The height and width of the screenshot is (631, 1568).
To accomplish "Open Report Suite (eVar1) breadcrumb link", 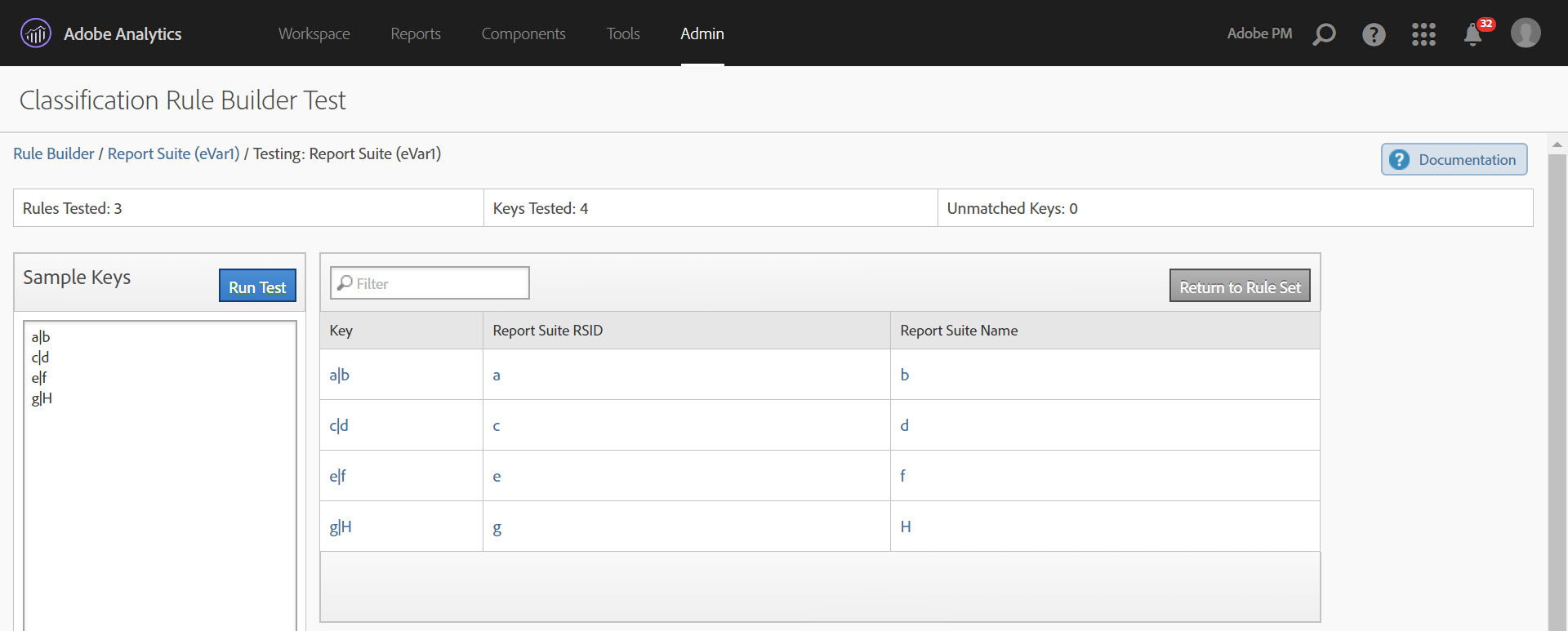I will tap(173, 153).
